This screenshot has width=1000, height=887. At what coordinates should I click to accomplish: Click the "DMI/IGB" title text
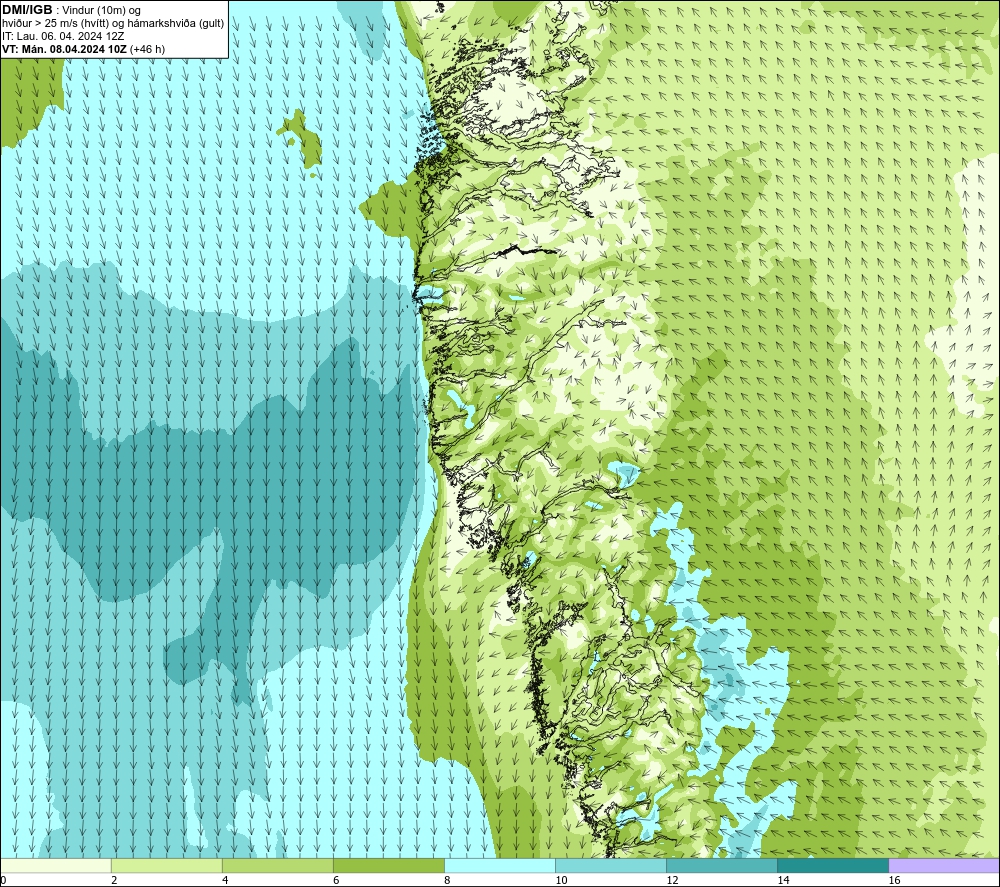[27, 10]
